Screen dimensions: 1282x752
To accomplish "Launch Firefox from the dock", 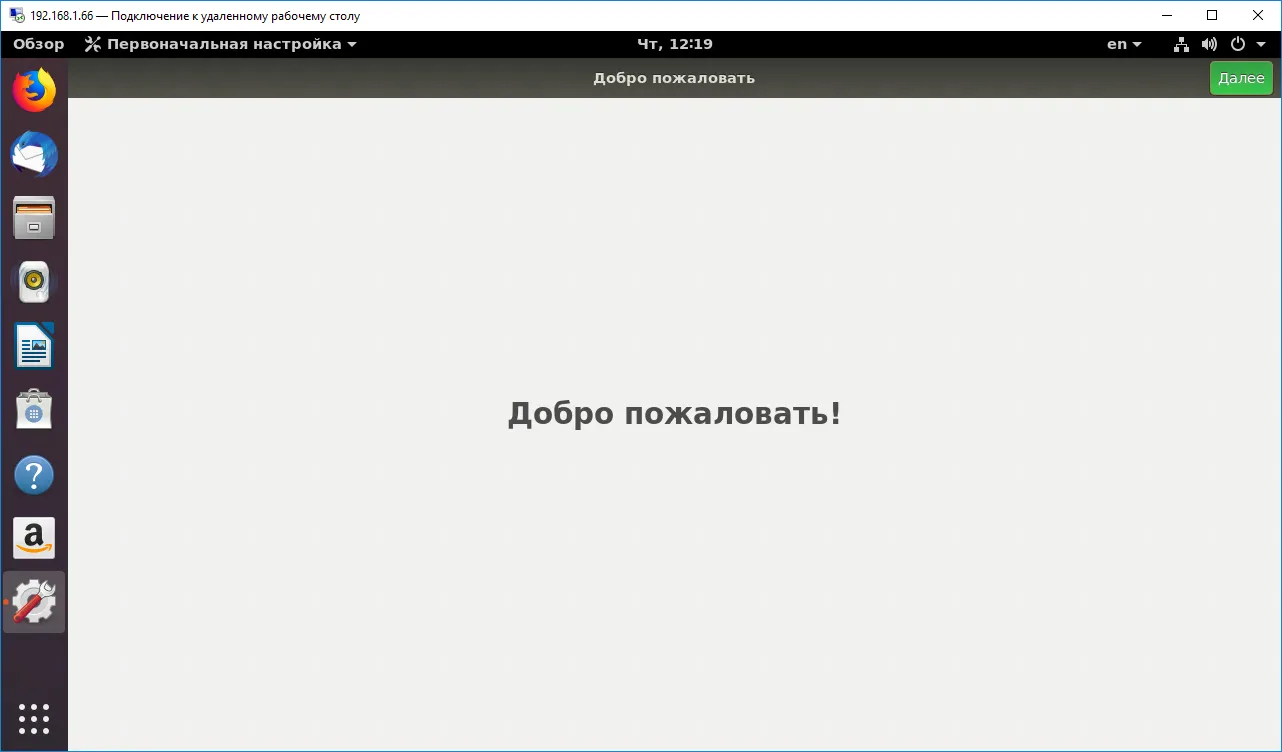I will tap(34, 91).
